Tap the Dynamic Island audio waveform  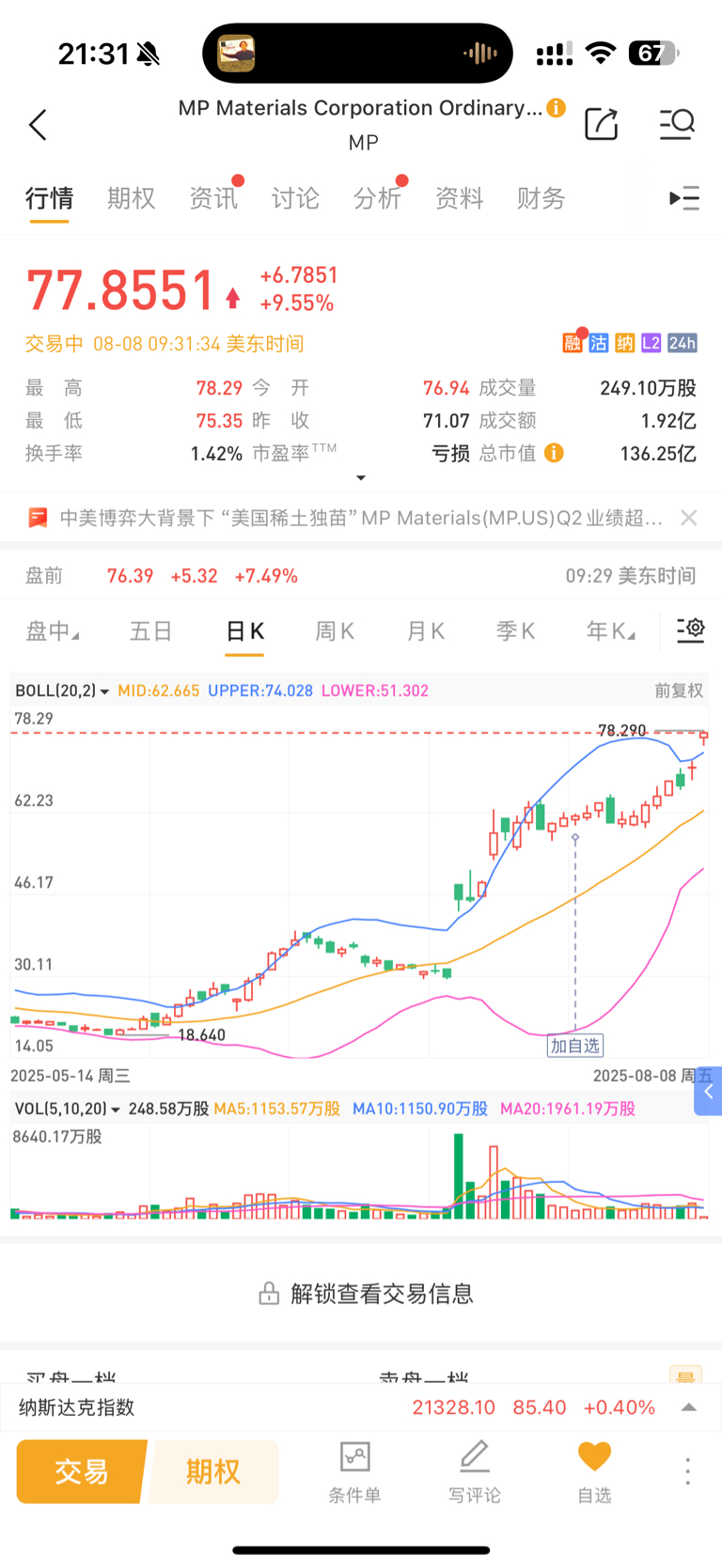tap(480, 54)
